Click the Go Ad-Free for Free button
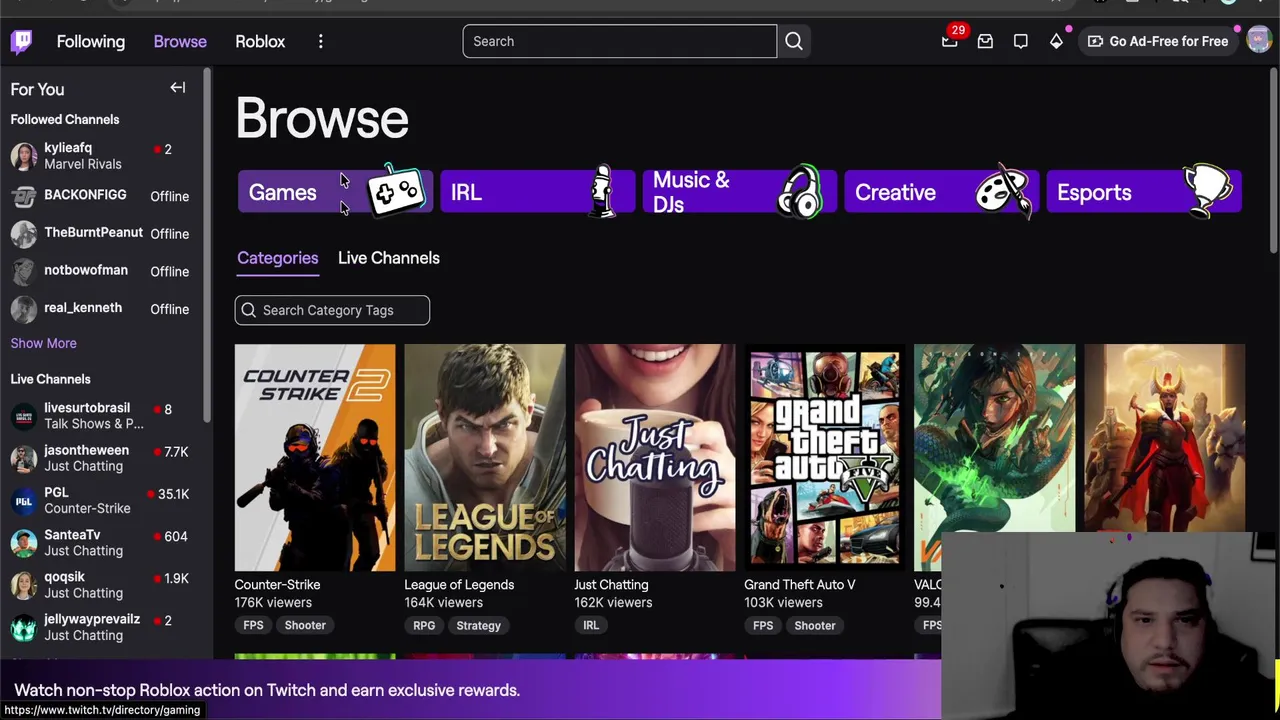This screenshot has width=1280, height=720. [x=1158, y=41]
